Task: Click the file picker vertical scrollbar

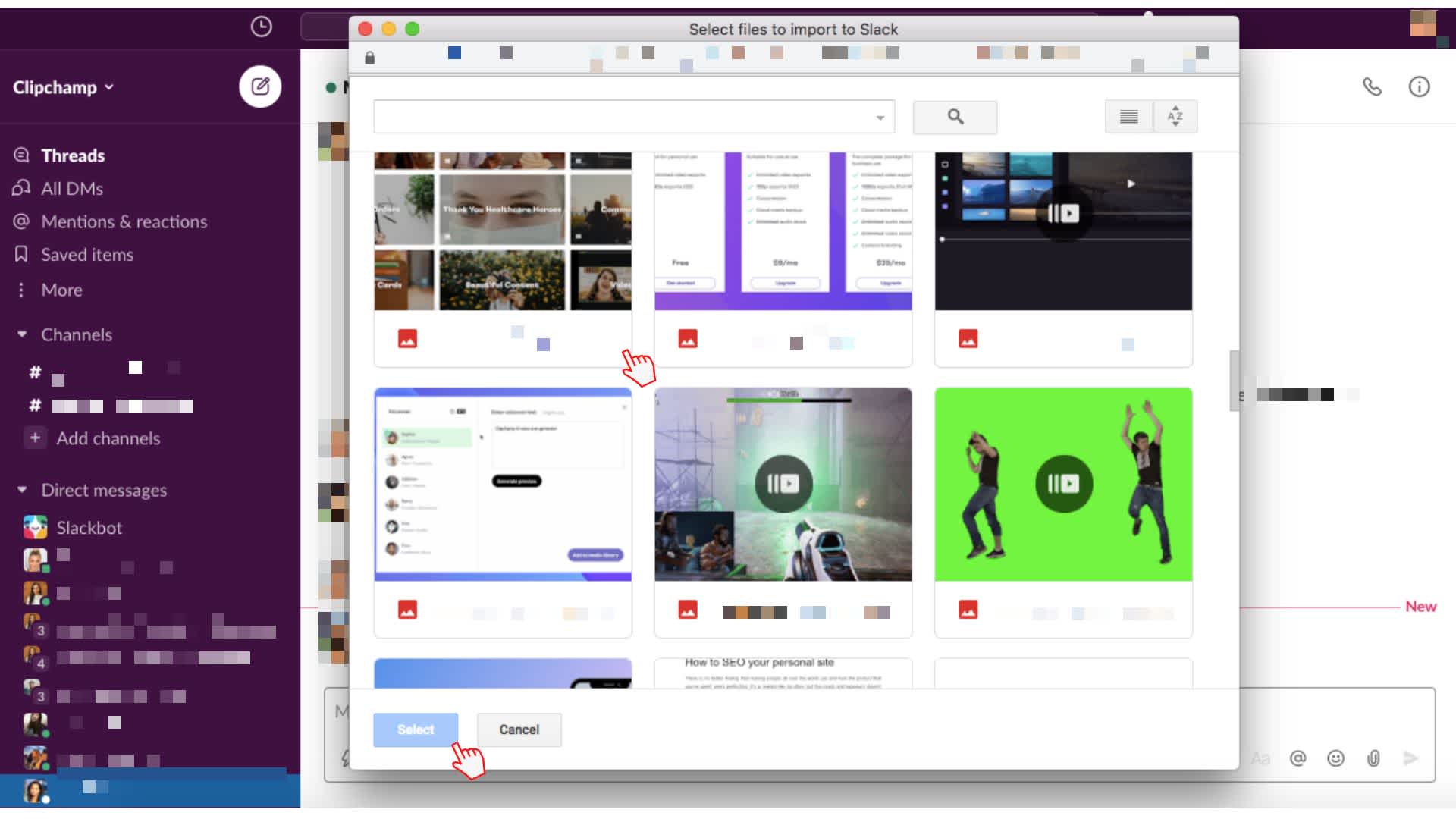Action: coord(1234,381)
